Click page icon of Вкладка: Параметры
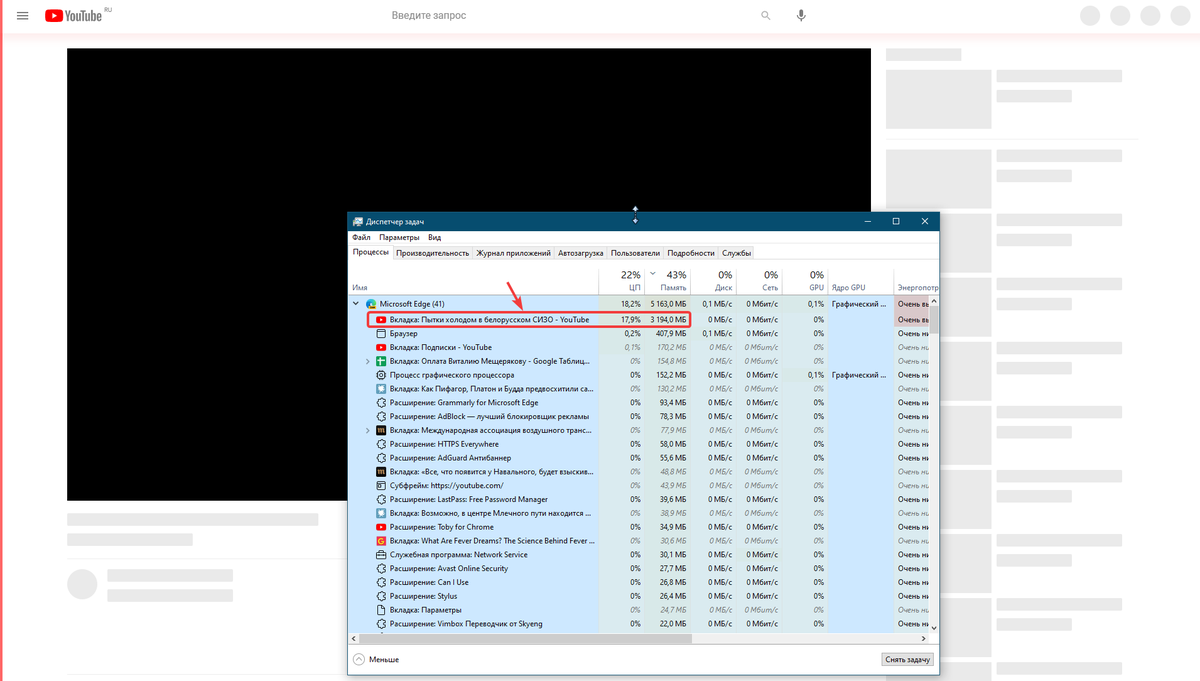This screenshot has height=681, width=1200. (x=381, y=610)
